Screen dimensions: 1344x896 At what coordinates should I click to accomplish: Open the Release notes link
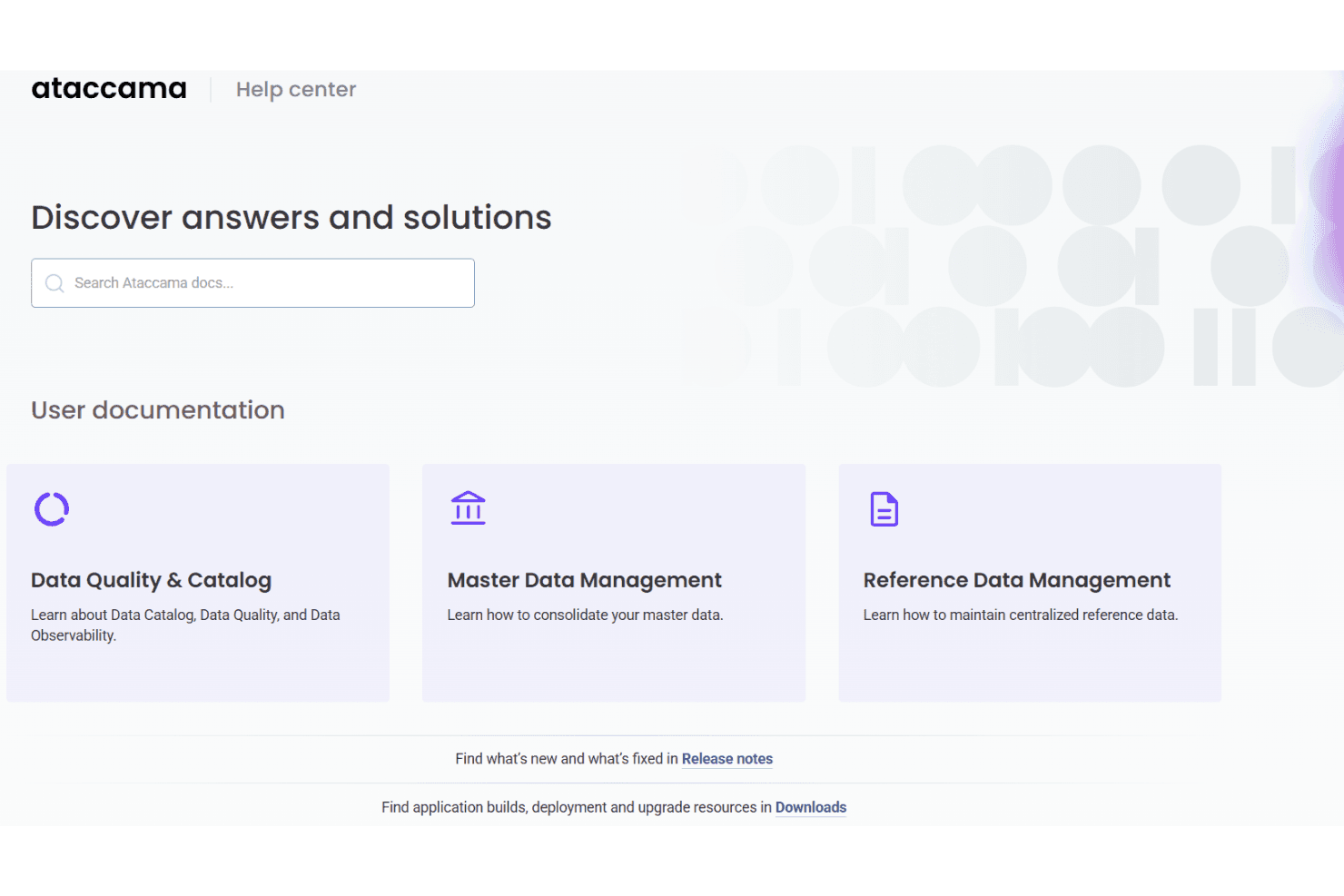coord(727,759)
